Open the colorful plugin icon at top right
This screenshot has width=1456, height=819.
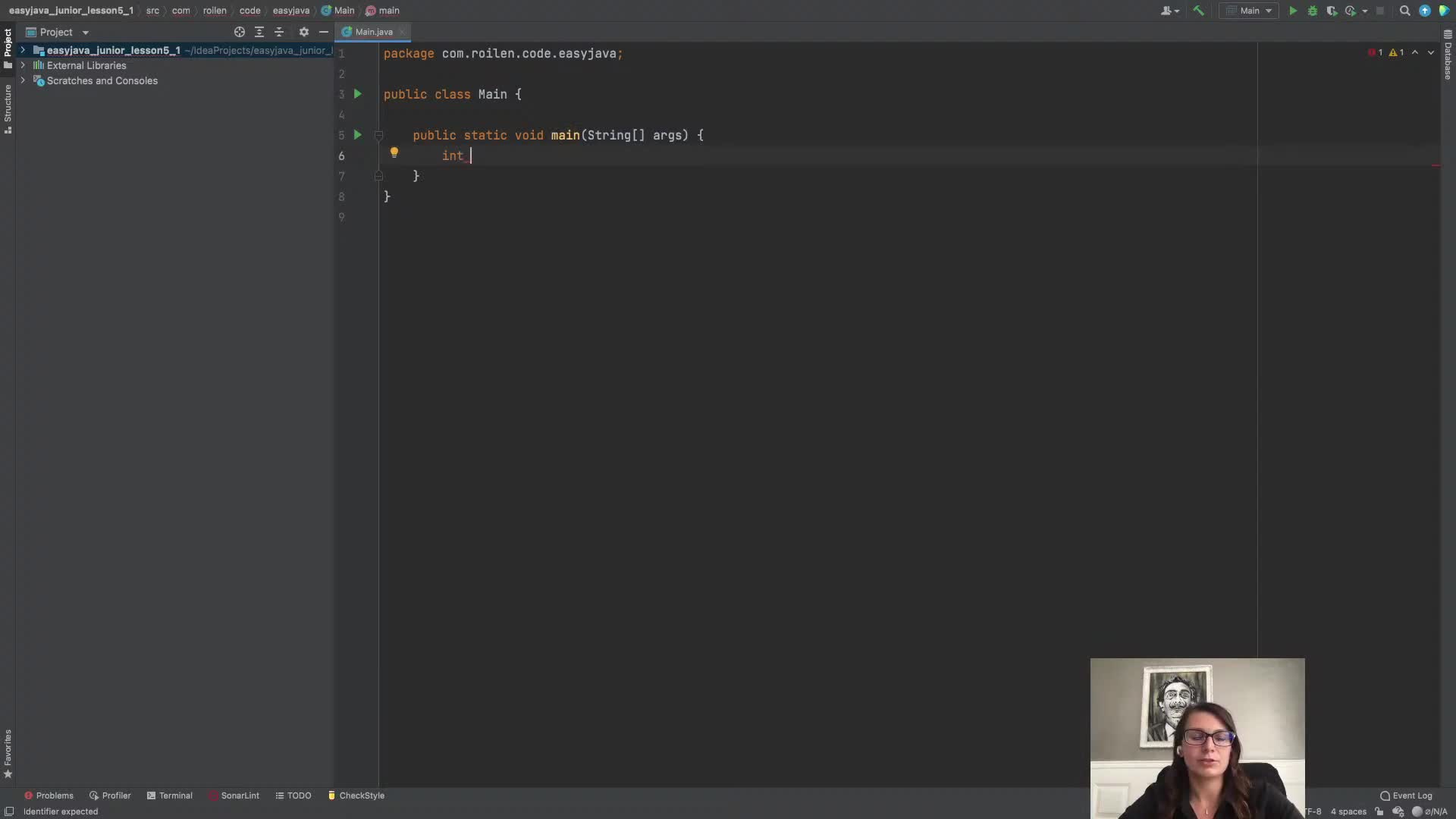[x=1444, y=11]
